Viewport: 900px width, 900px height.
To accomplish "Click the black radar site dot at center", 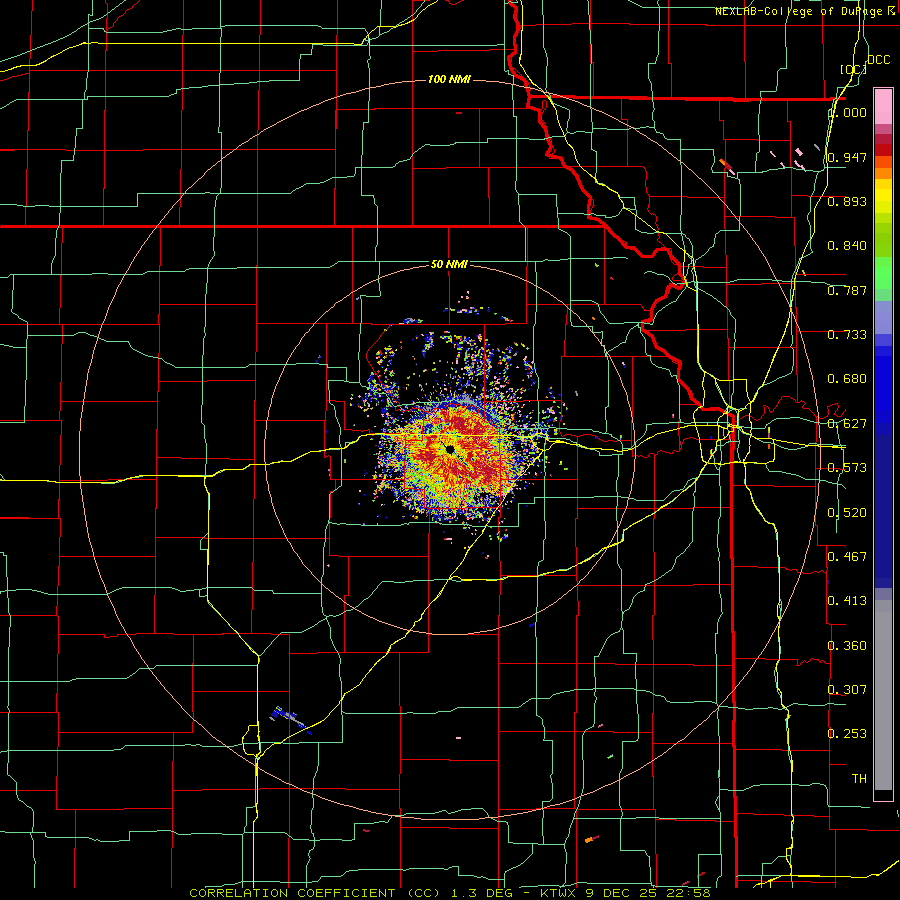I will coord(450,449).
